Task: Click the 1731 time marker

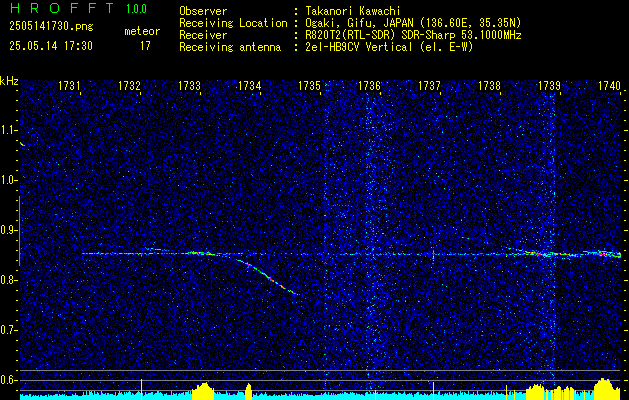Action: 69,85
